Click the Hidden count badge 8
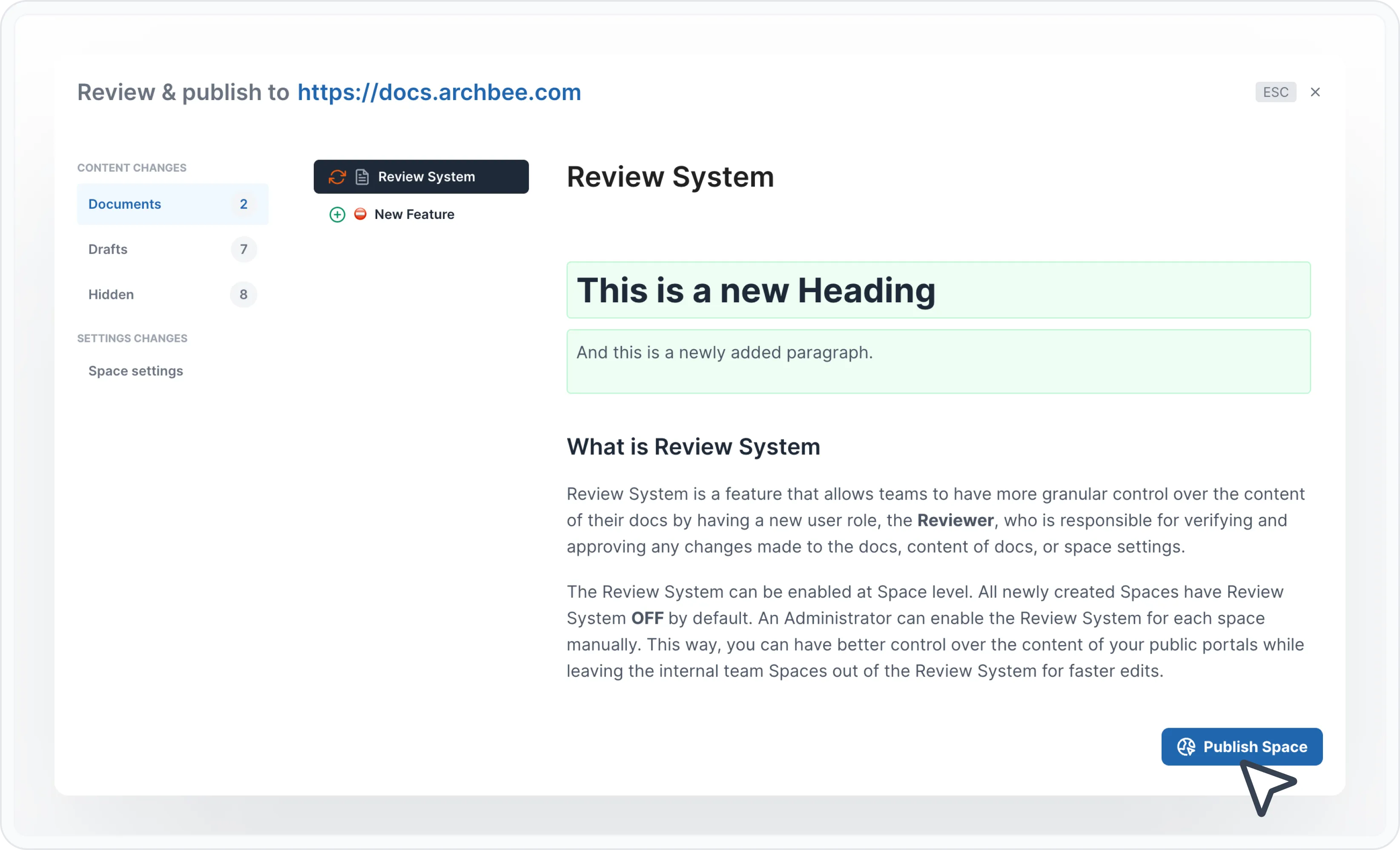 coord(243,294)
